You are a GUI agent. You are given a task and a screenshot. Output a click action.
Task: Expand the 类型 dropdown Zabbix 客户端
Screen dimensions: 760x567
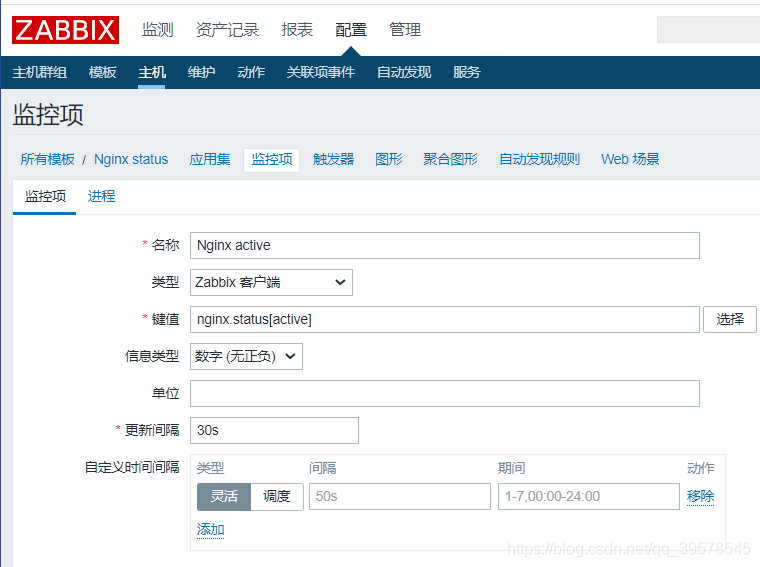pos(271,282)
